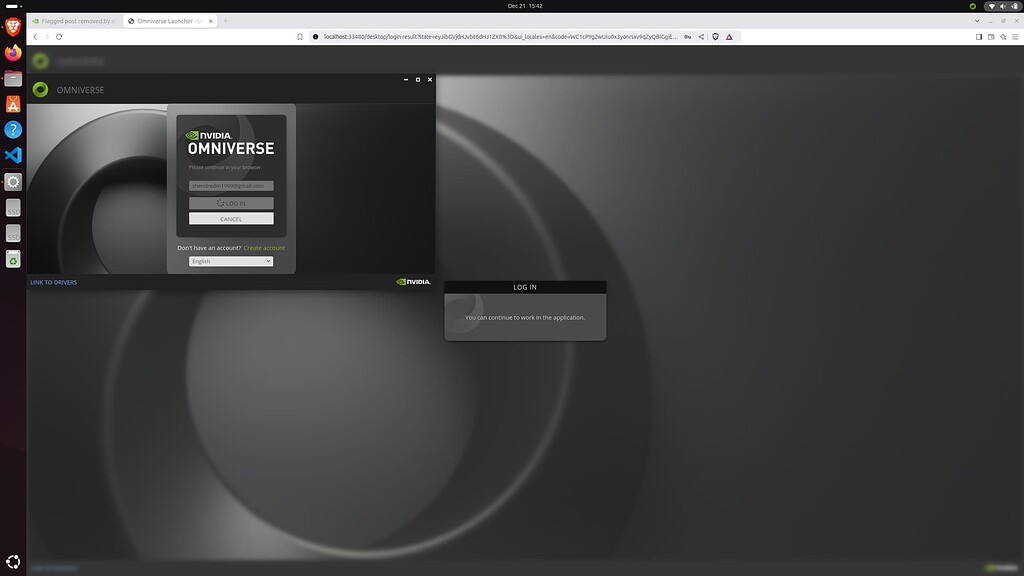The height and width of the screenshot is (576, 1024).
Task: Launch Firefox from the Ubuntu dock
Action: tap(13, 54)
